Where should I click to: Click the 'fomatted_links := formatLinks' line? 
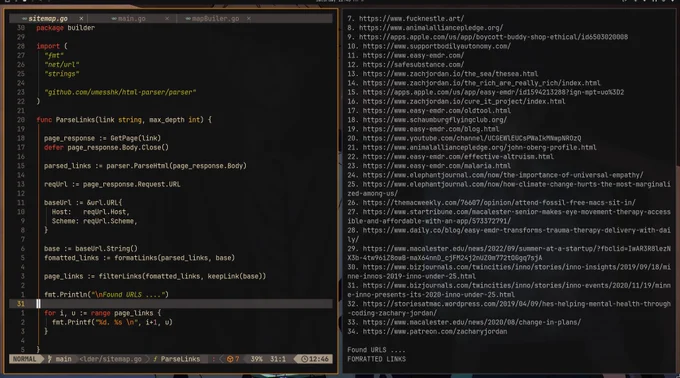click(x=139, y=258)
